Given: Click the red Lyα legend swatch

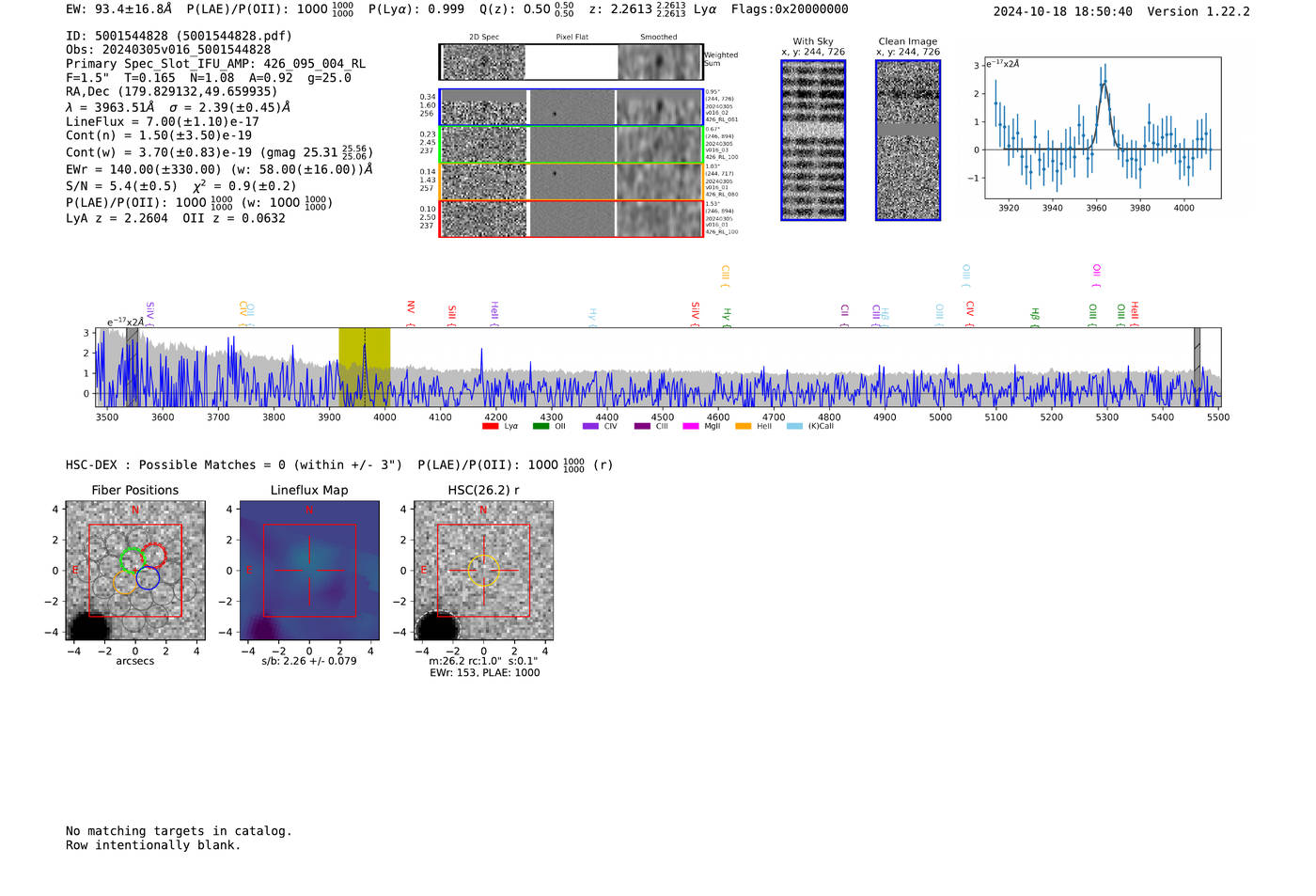Looking at the screenshot, I should [x=490, y=427].
